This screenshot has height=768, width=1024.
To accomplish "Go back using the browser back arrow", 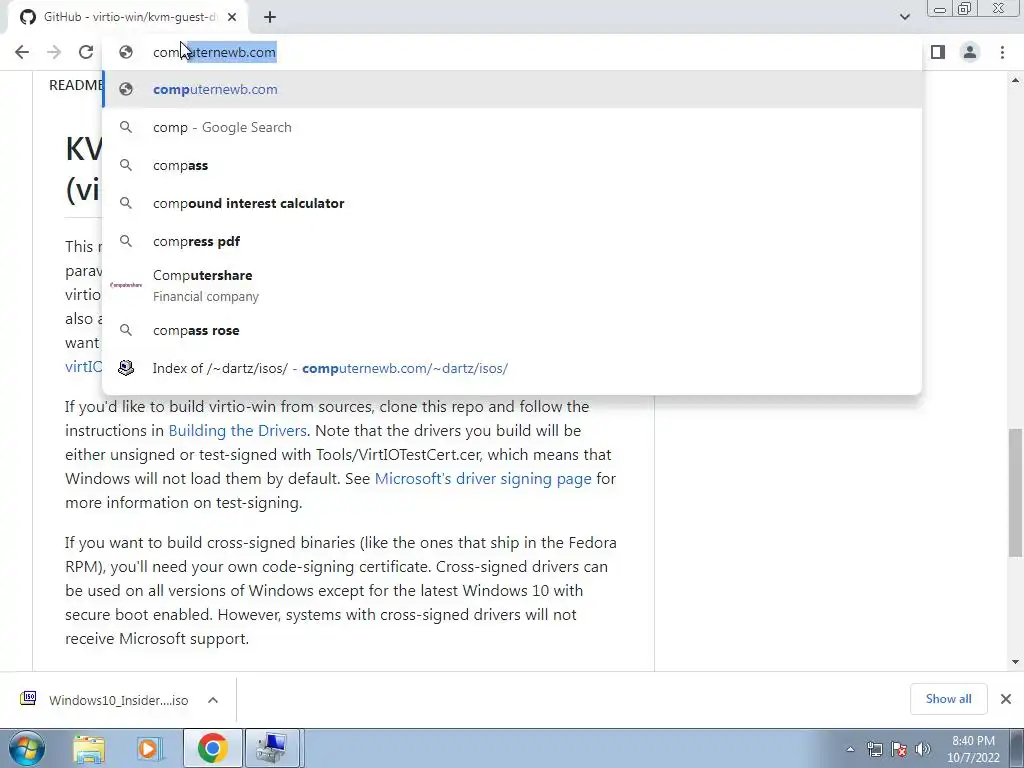I will click(22, 52).
